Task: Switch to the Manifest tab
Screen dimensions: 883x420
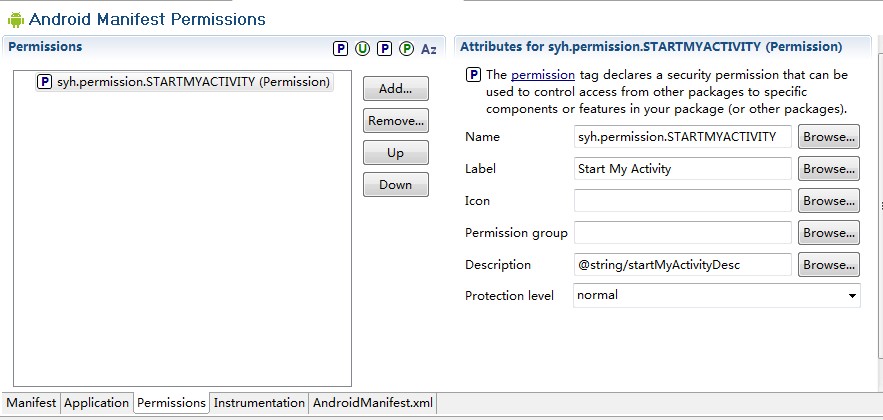Action: 31,403
